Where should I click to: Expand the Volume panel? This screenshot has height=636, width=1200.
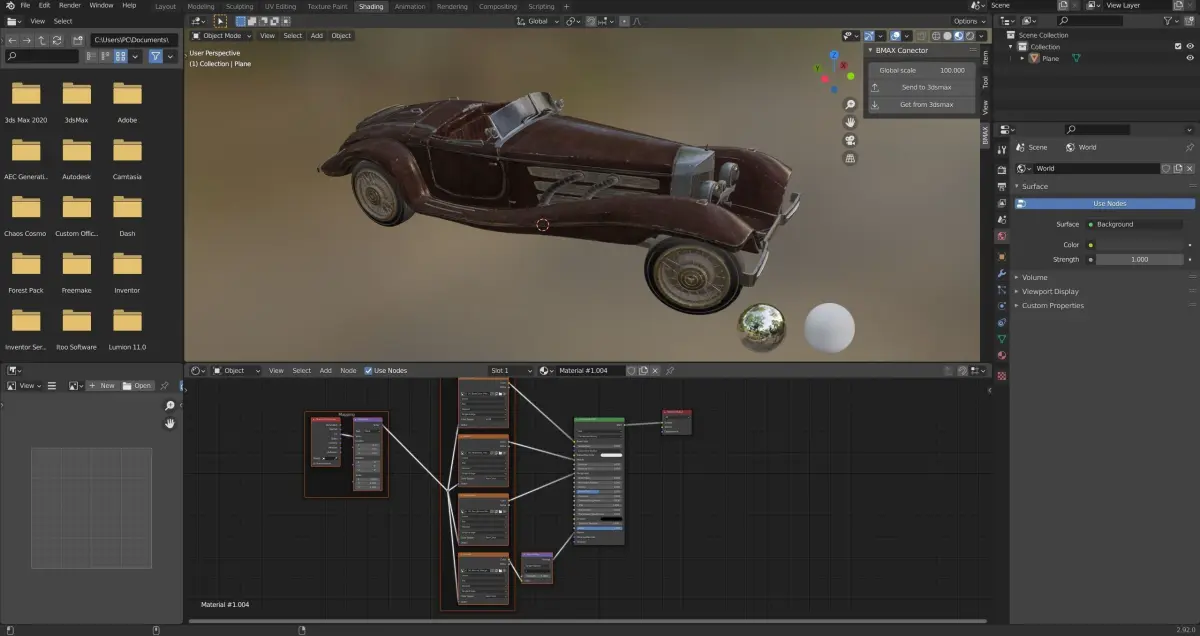click(1035, 278)
